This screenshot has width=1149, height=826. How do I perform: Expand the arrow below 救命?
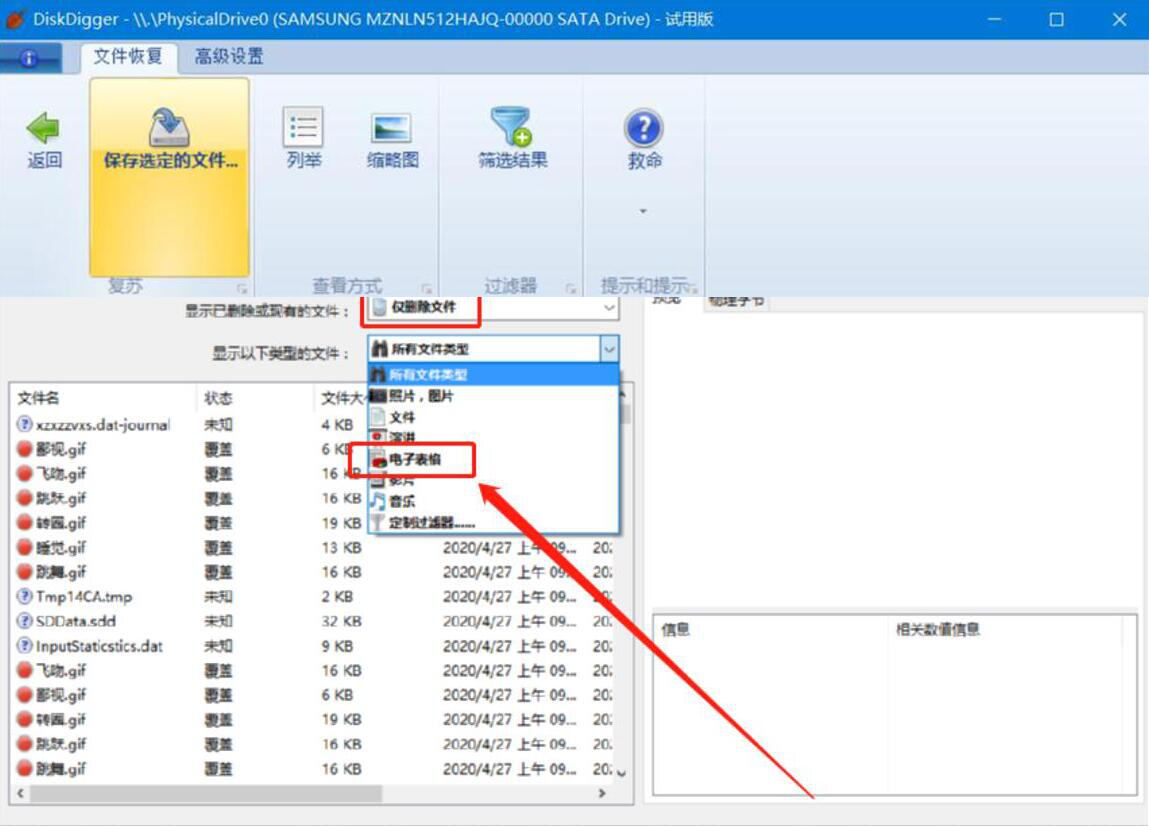tap(643, 211)
